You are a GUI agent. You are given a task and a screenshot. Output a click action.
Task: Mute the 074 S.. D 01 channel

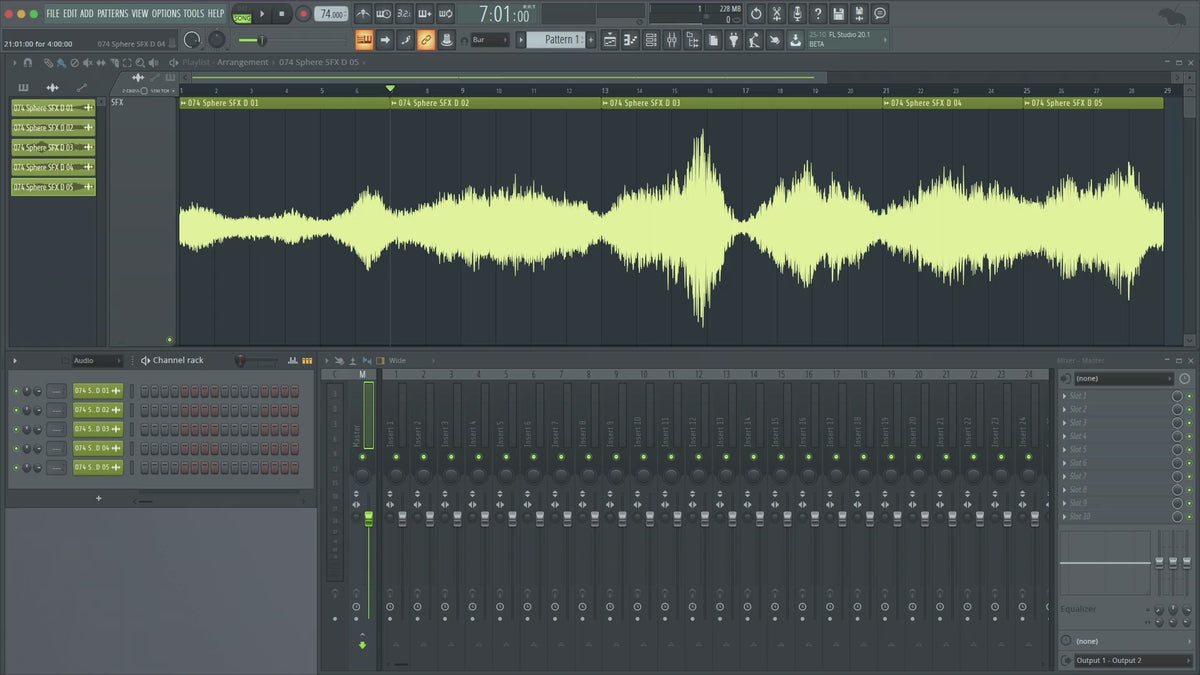(x=16, y=391)
